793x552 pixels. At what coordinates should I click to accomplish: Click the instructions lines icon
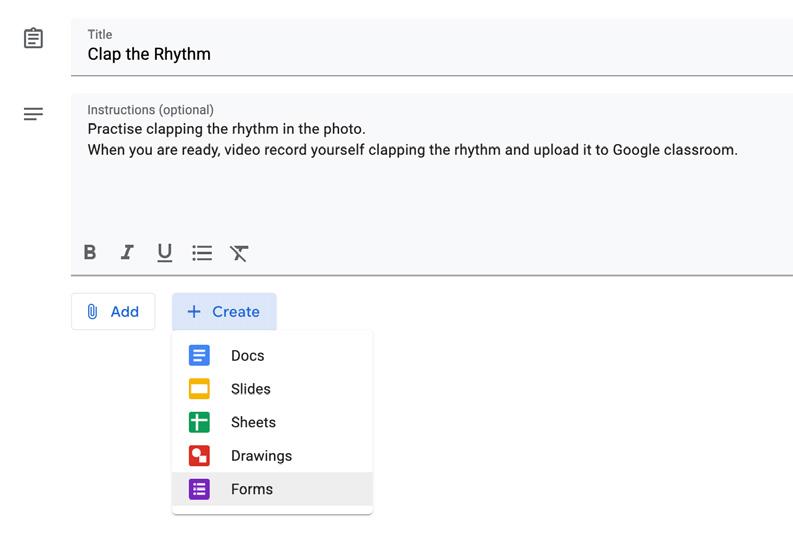coord(33,113)
